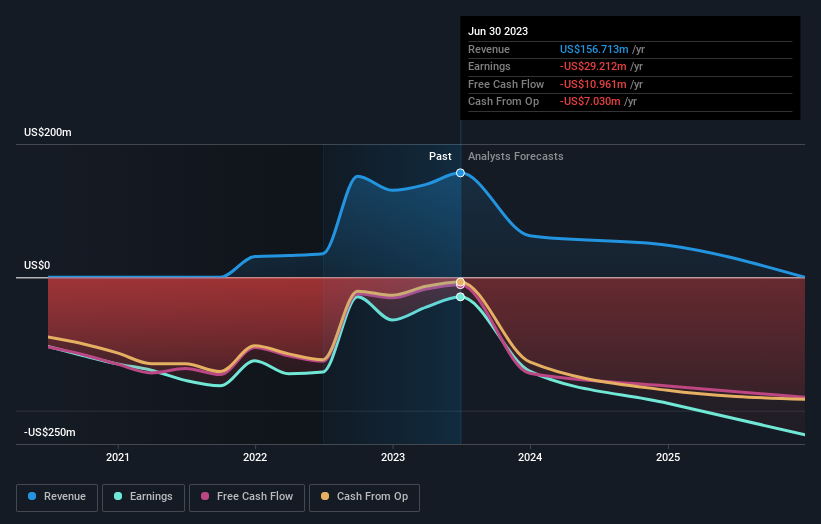Click the Earnings row label in tooltip
This screenshot has width=821, height=524.
tap(489, 66)
